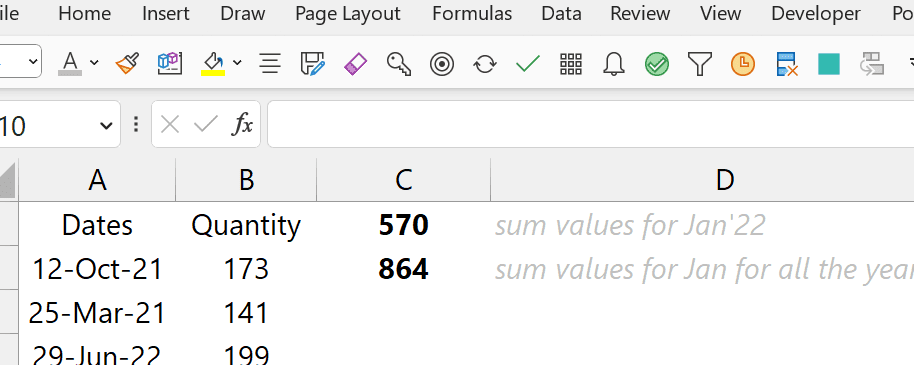The image size is (914, 365).
Task: Click the save with pencil icon
Action: (x=312, y=63)
